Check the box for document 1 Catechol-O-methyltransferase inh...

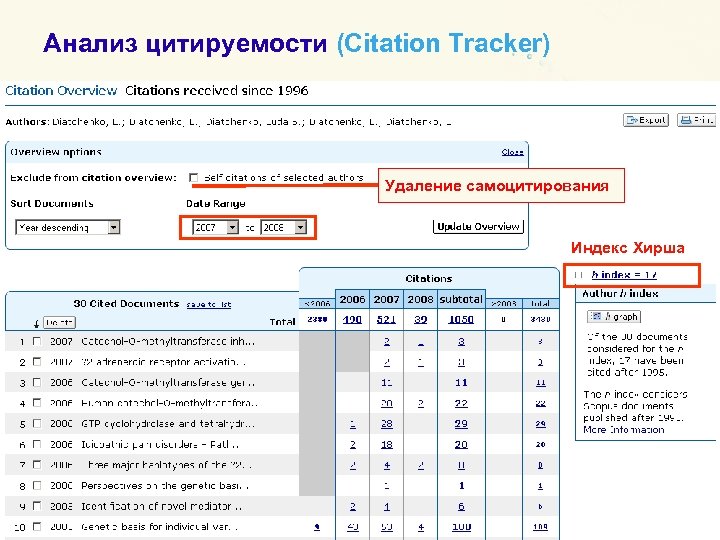pos(37,341)
